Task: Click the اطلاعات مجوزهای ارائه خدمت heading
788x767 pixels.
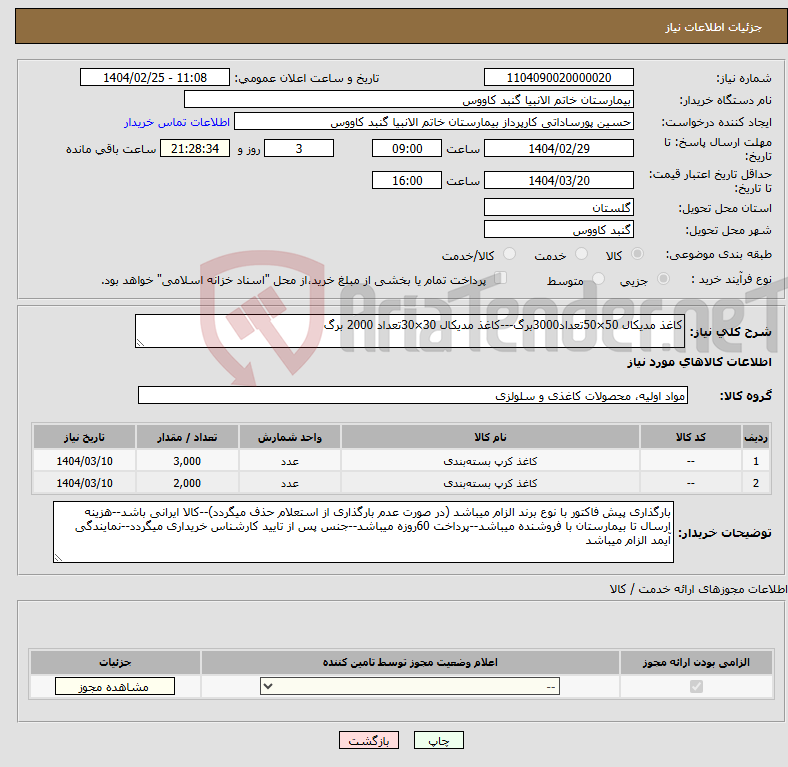Action: (698, 589)
